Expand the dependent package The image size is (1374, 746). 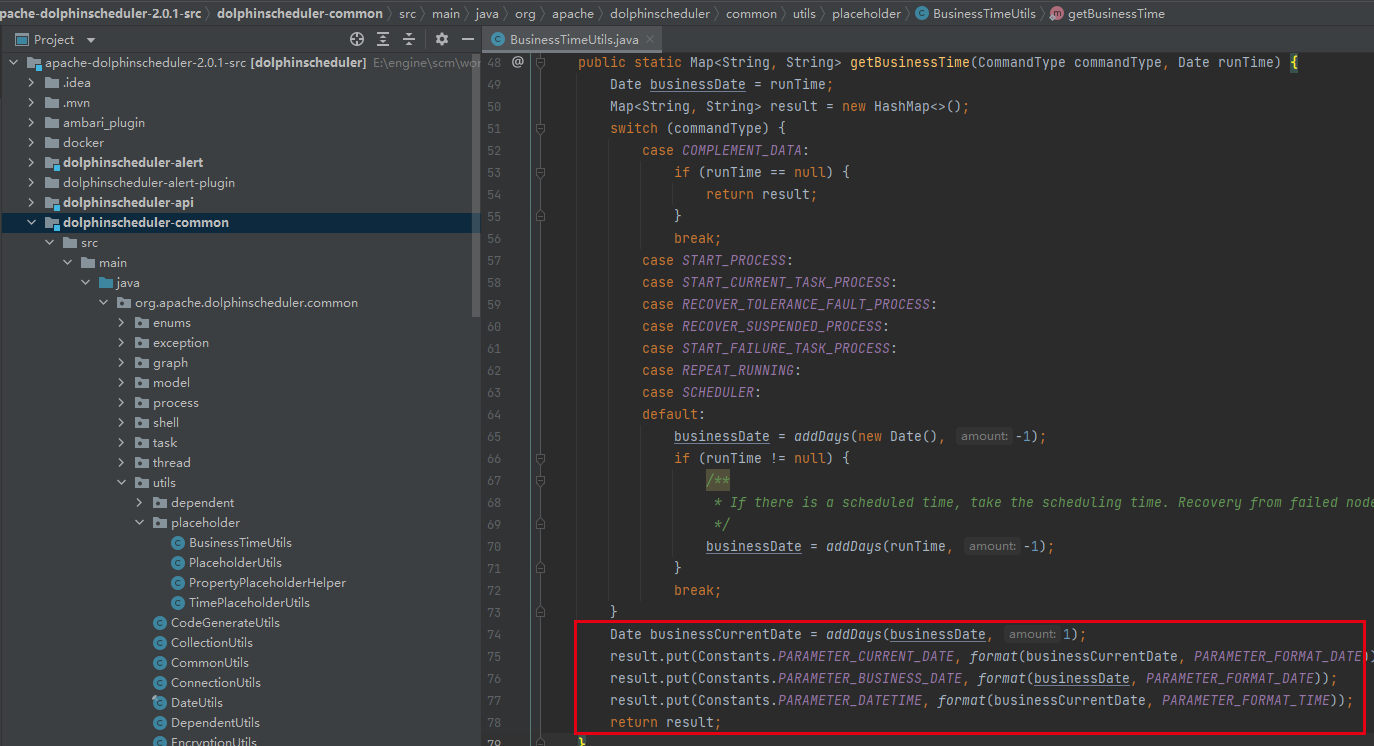(x=139, y=502)
